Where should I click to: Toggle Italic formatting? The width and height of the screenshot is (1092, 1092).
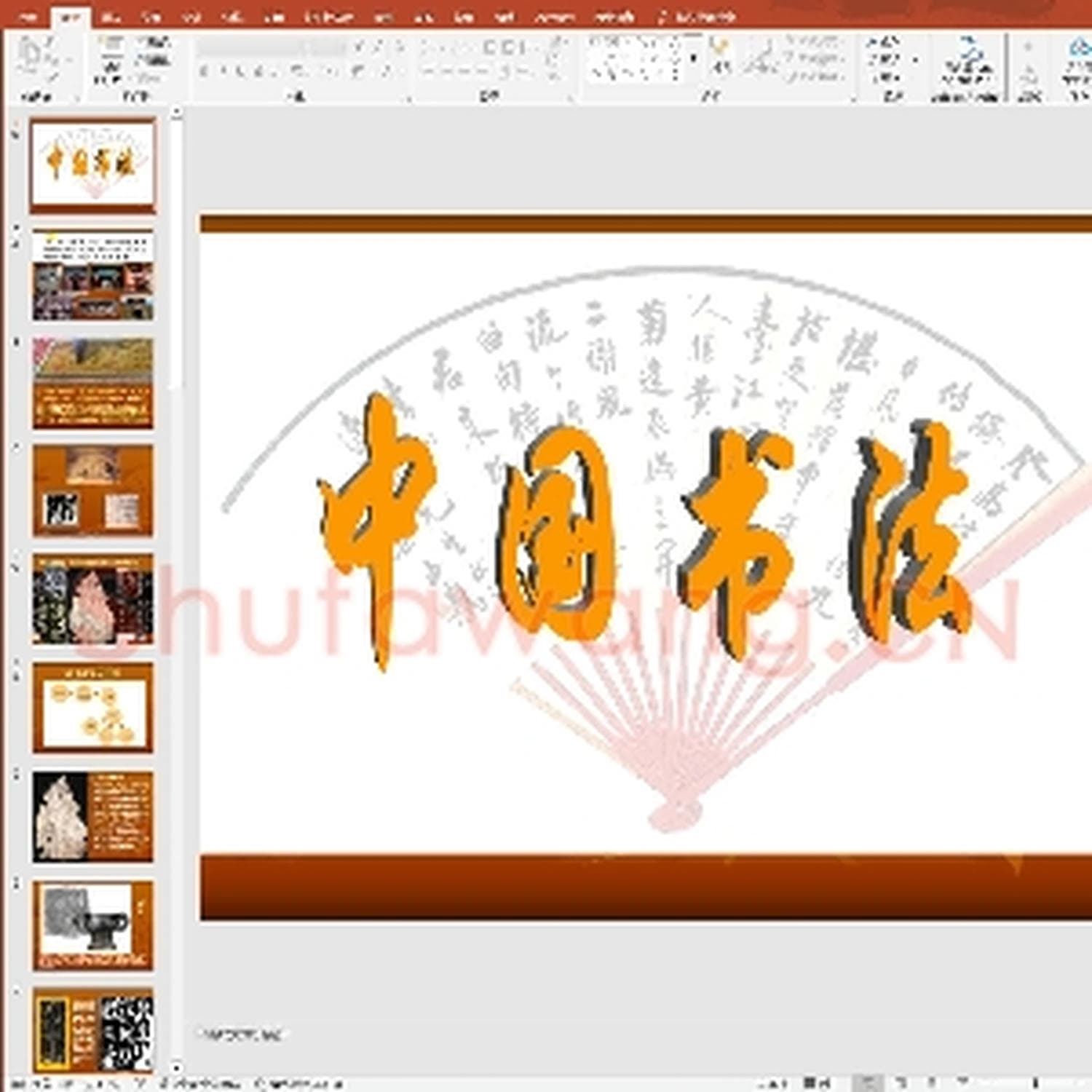223,71
